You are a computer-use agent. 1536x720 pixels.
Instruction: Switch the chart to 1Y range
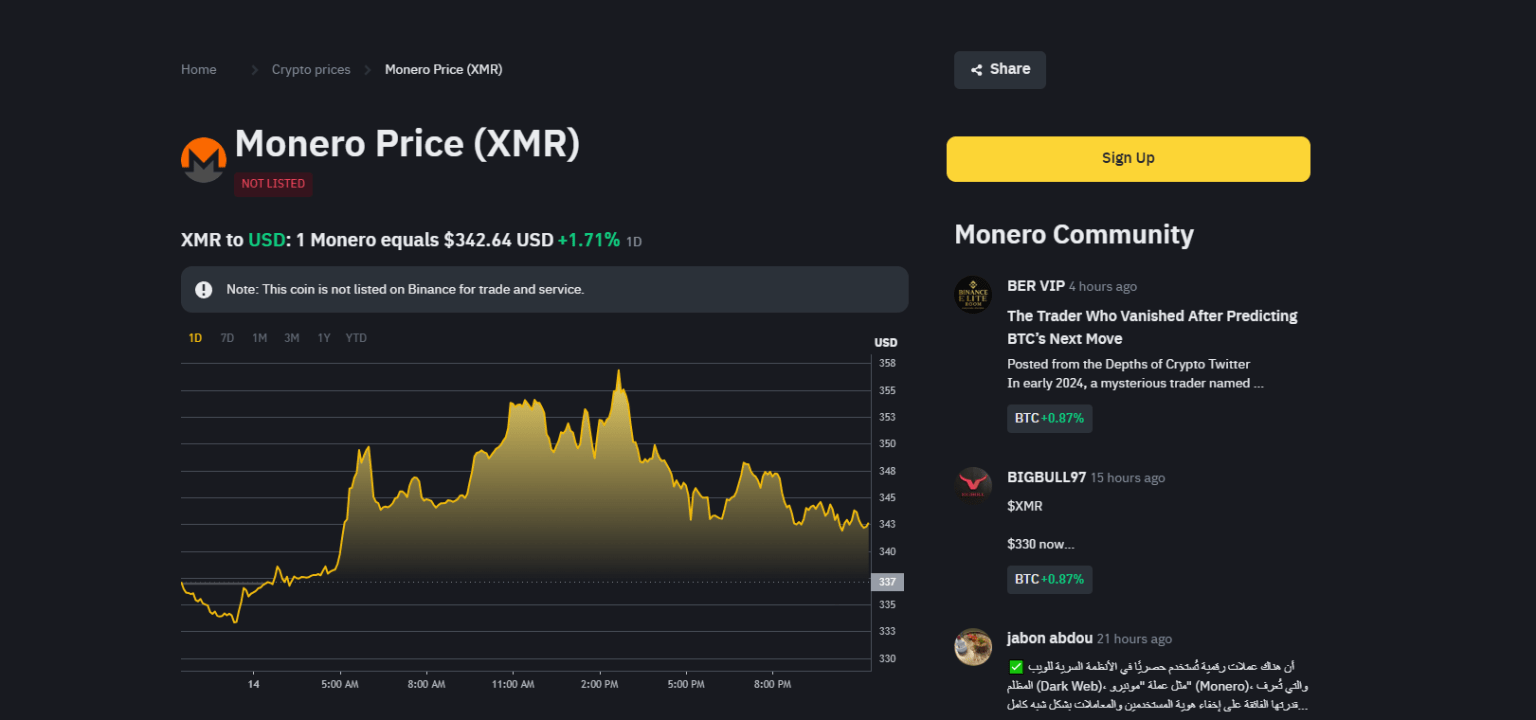pyautogui.click(x=324, y=338)
